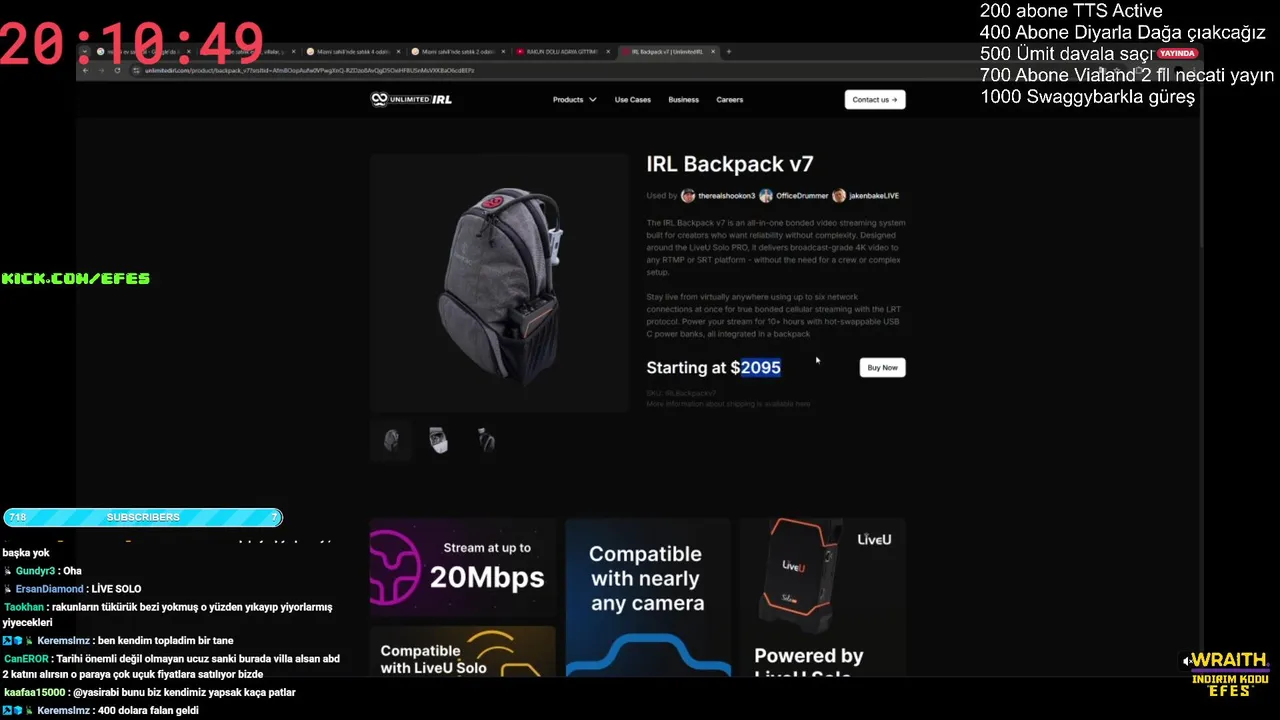
Task: Click KeremsImz '400 dolara falan geldi' message
Action: [x=147, y=711]
